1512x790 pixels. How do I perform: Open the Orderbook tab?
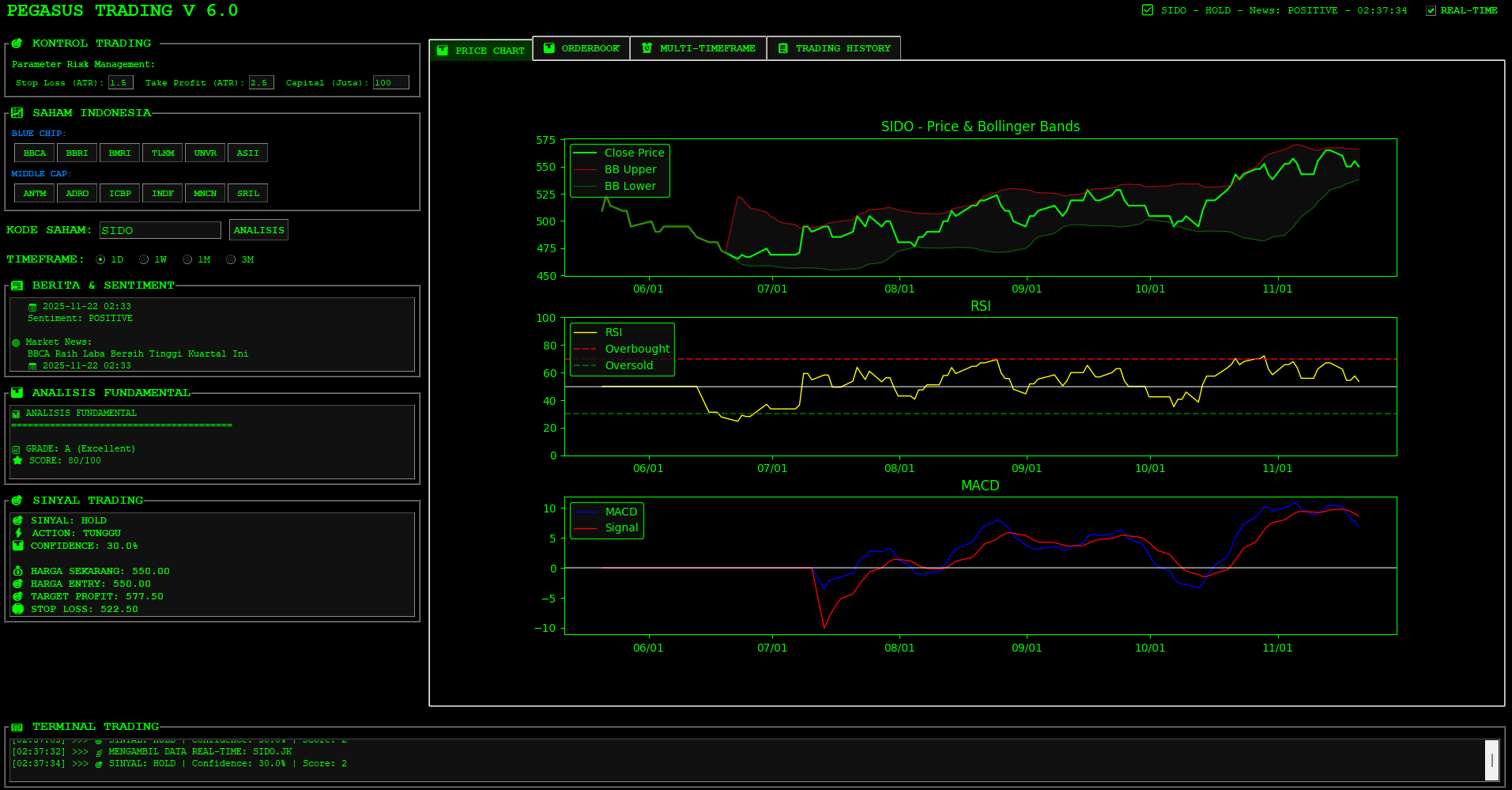[581, 48]
